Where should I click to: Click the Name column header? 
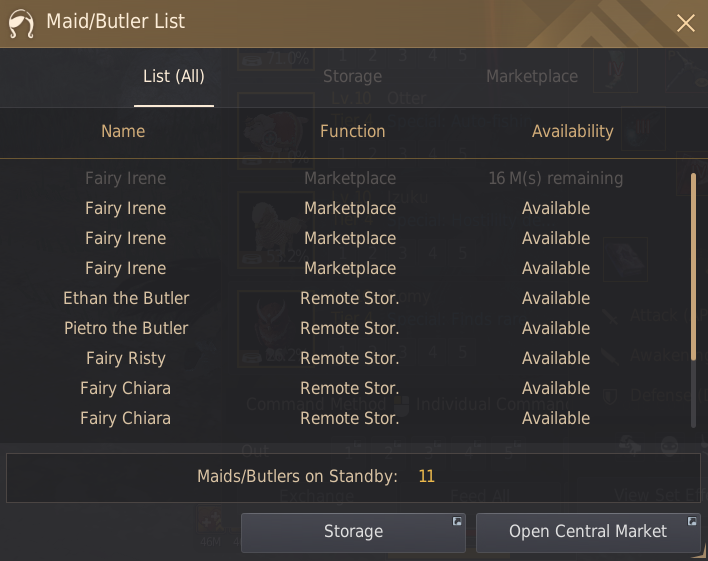(x=123, y=131)
